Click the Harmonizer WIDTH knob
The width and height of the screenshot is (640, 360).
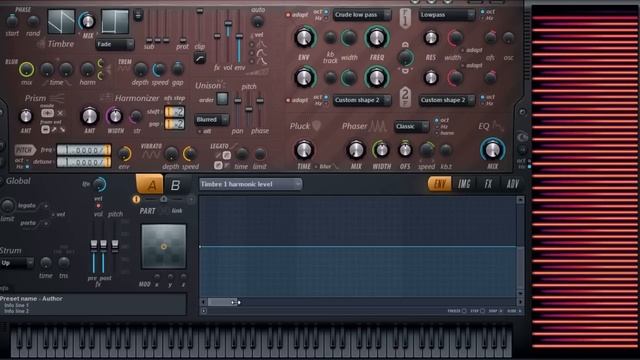tap(115, 116)
